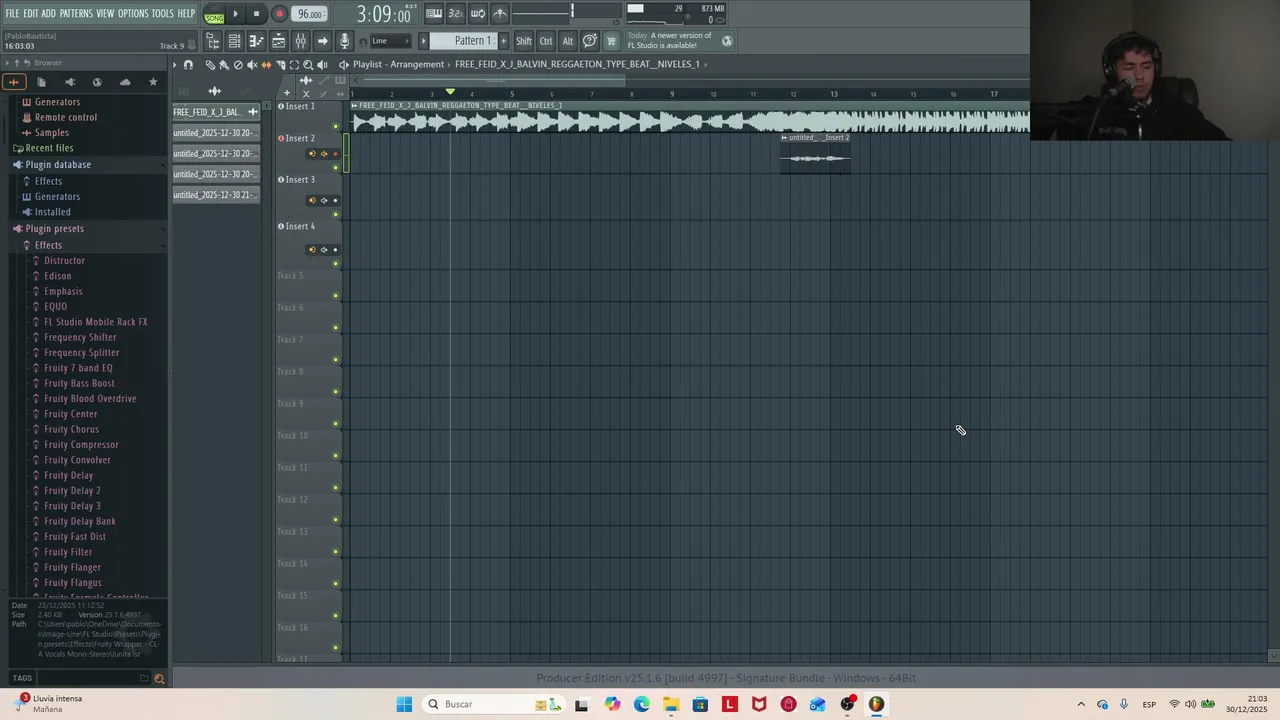This screenshot has width=1280, height=720.
Task: Toggle the PAT/SONG mode switch
Action: 214,14
